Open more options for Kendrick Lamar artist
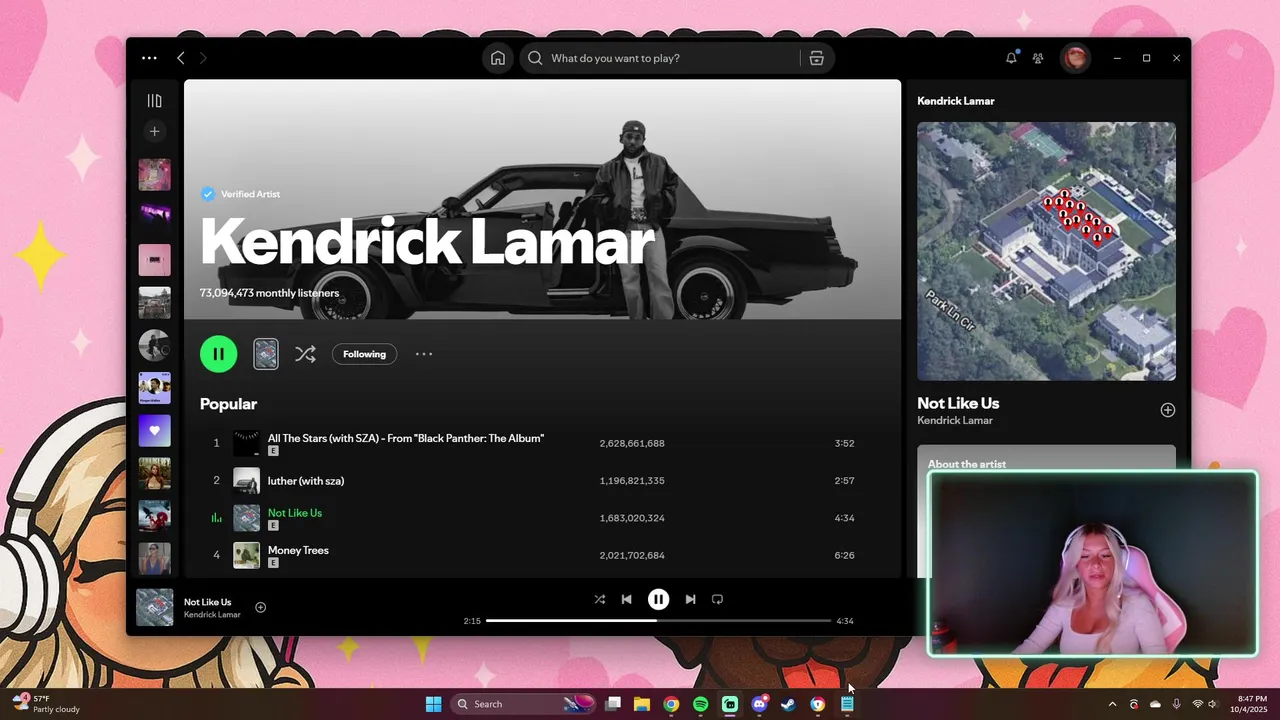 tap(424, 354)
